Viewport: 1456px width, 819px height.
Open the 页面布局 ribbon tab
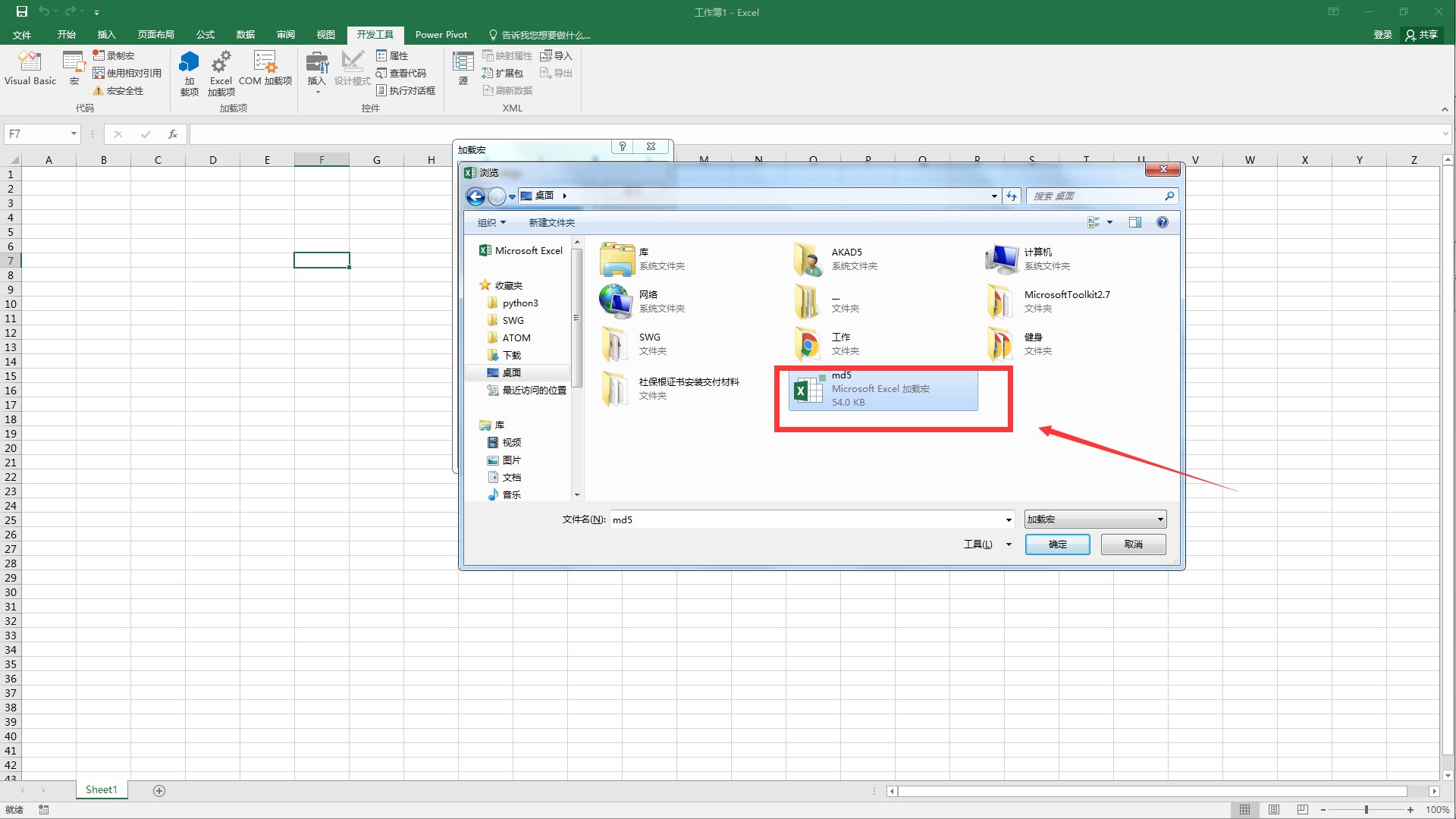(x=156, y=34)
